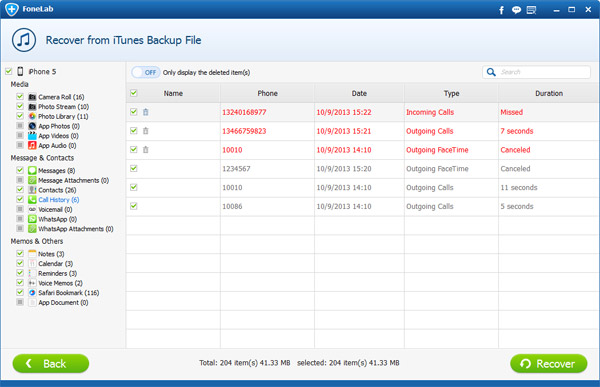Viewport: 600px width, 387px height.
Task: Select the Calendar icon
Action: [x=32, y=263]
